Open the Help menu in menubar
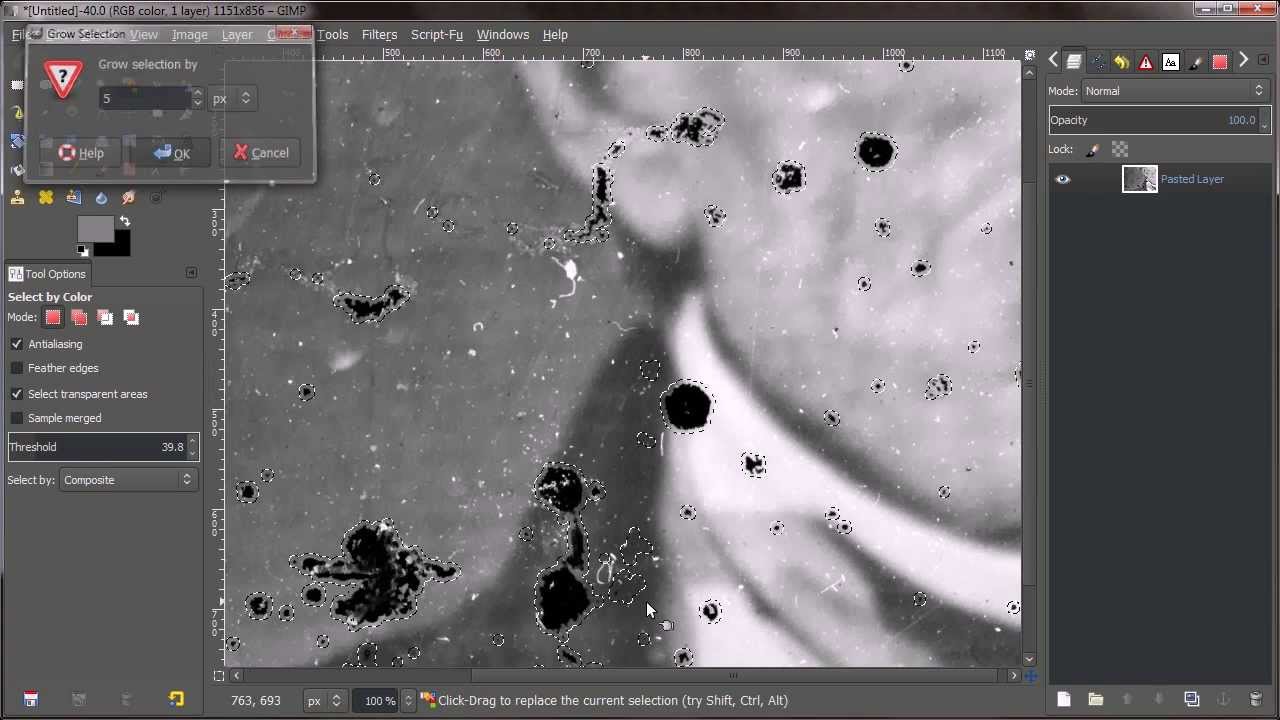The image size is (1280, 720). [555, 34]
